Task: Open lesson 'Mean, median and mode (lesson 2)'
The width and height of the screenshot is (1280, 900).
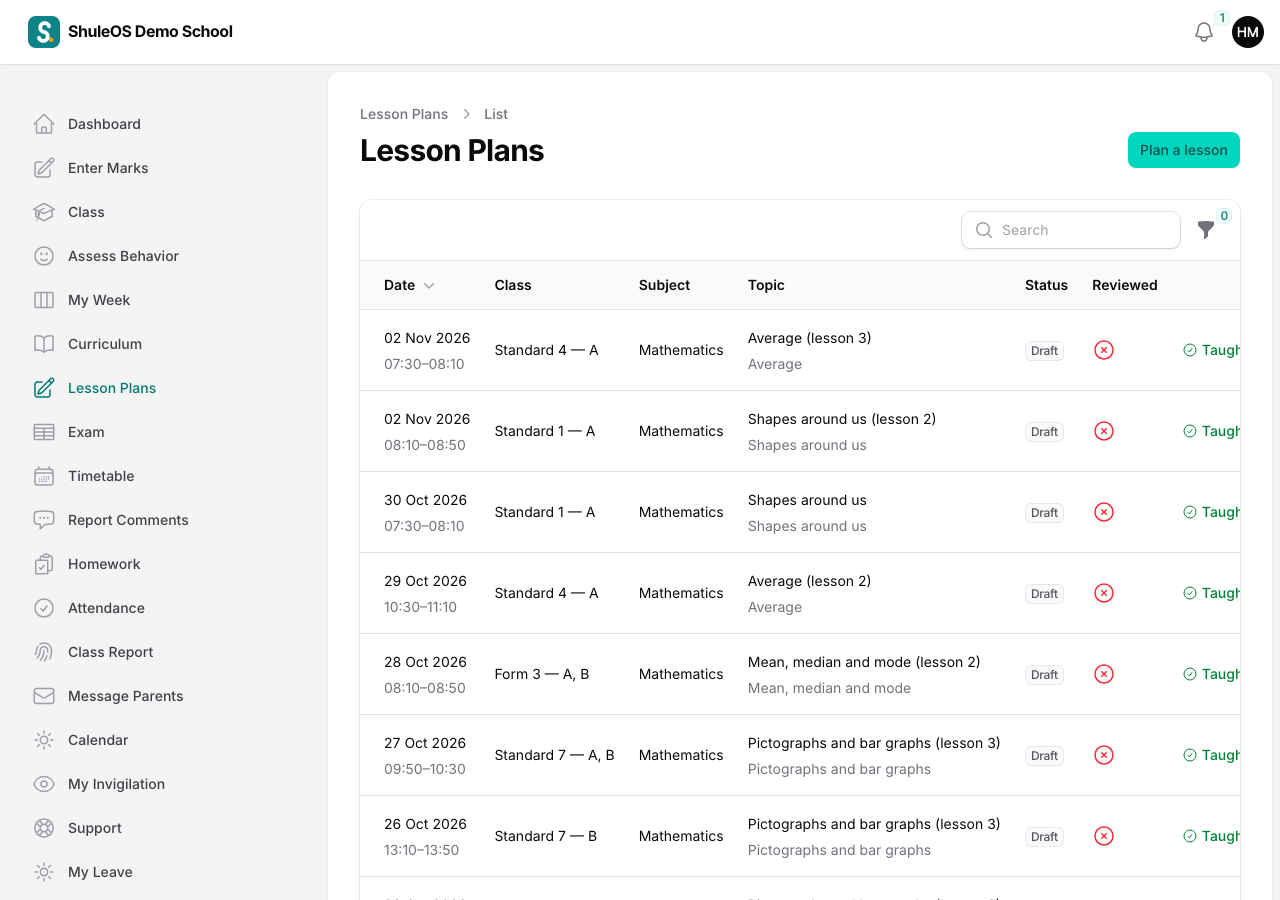Action: pos(864,662)
